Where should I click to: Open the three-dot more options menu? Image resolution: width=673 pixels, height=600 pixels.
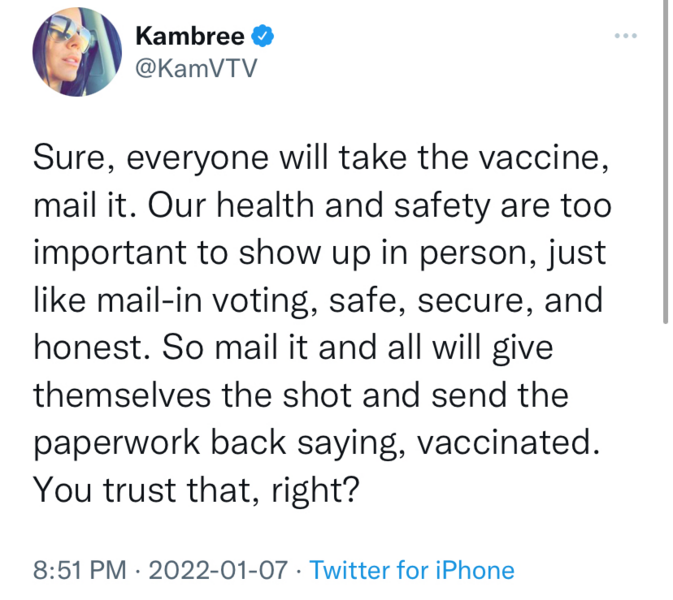(x=625, y=36)
